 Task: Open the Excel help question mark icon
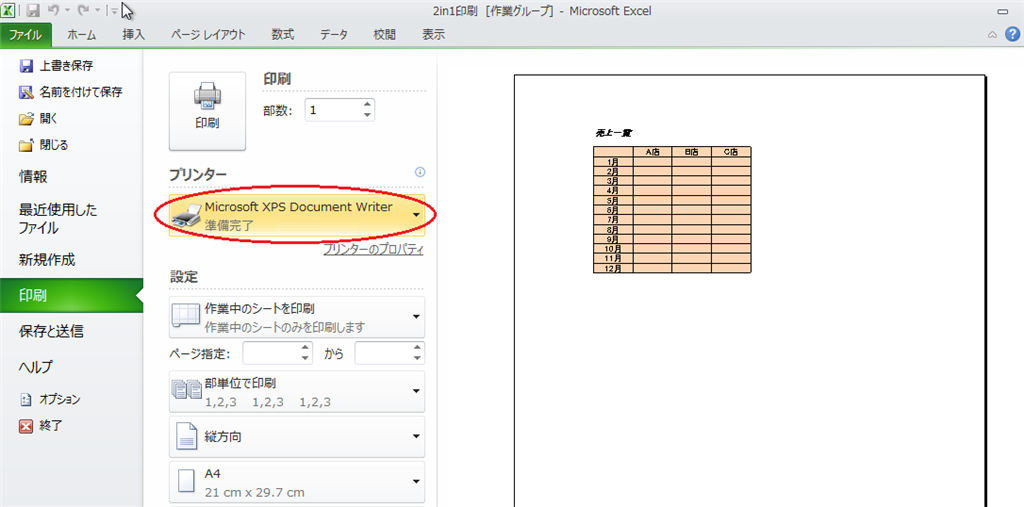1012,34
